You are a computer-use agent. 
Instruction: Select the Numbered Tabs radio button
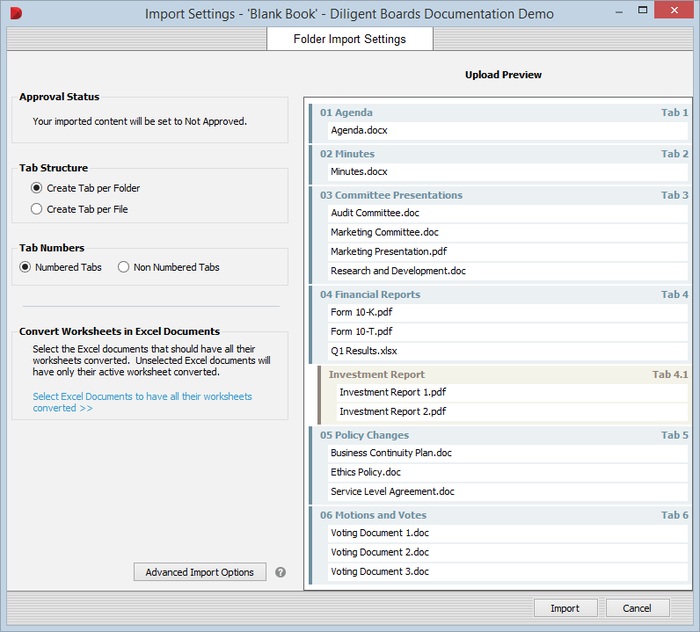(x=26, y=267)
